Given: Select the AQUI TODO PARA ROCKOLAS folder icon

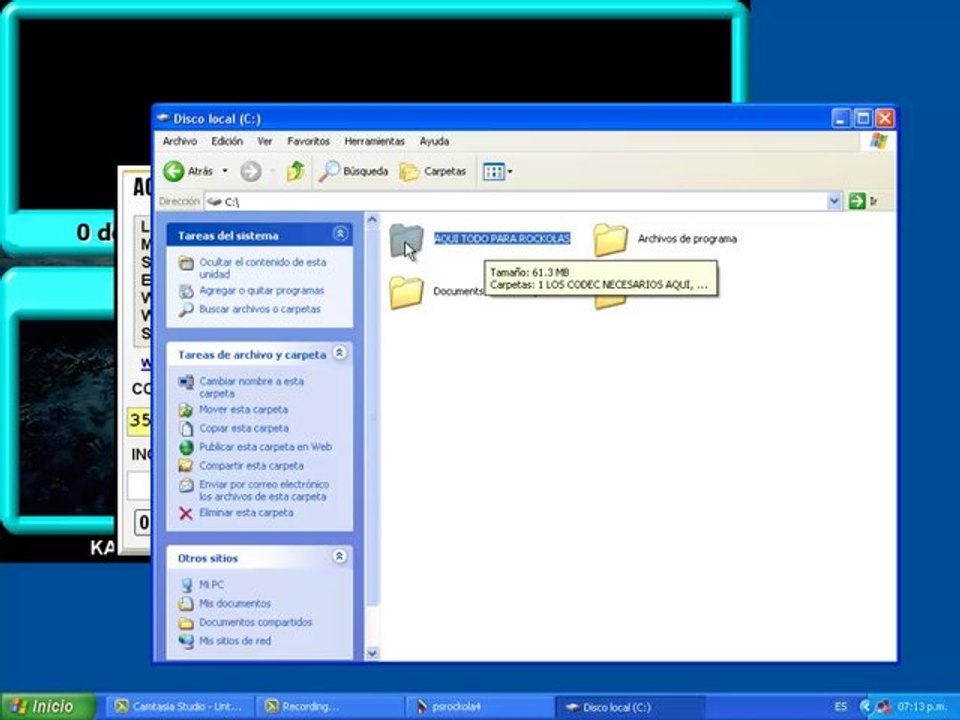Looking at the screenshot, I should tap(406, 240).
